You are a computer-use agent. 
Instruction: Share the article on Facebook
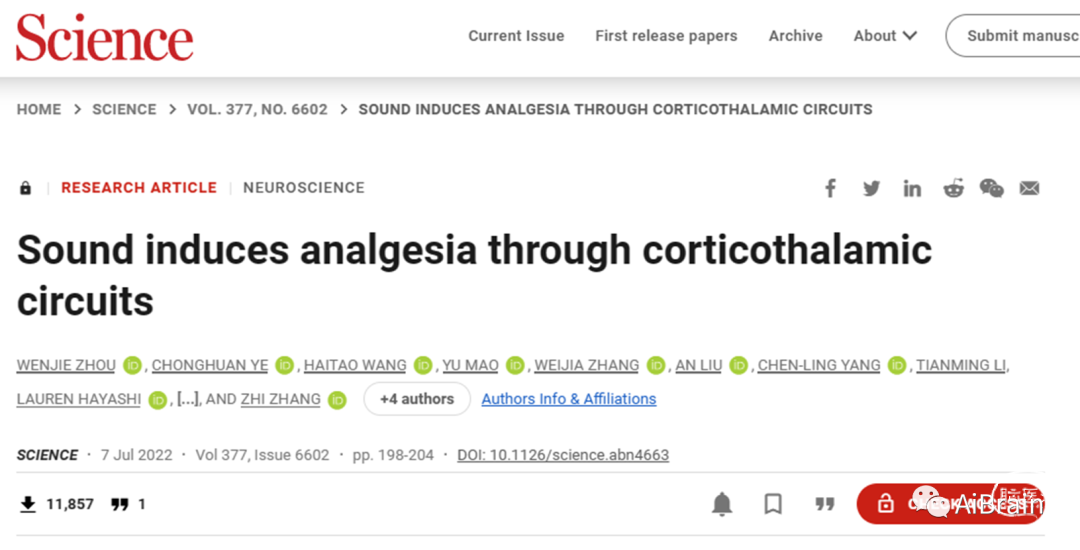pyautogui.click(x=831, y=188)
